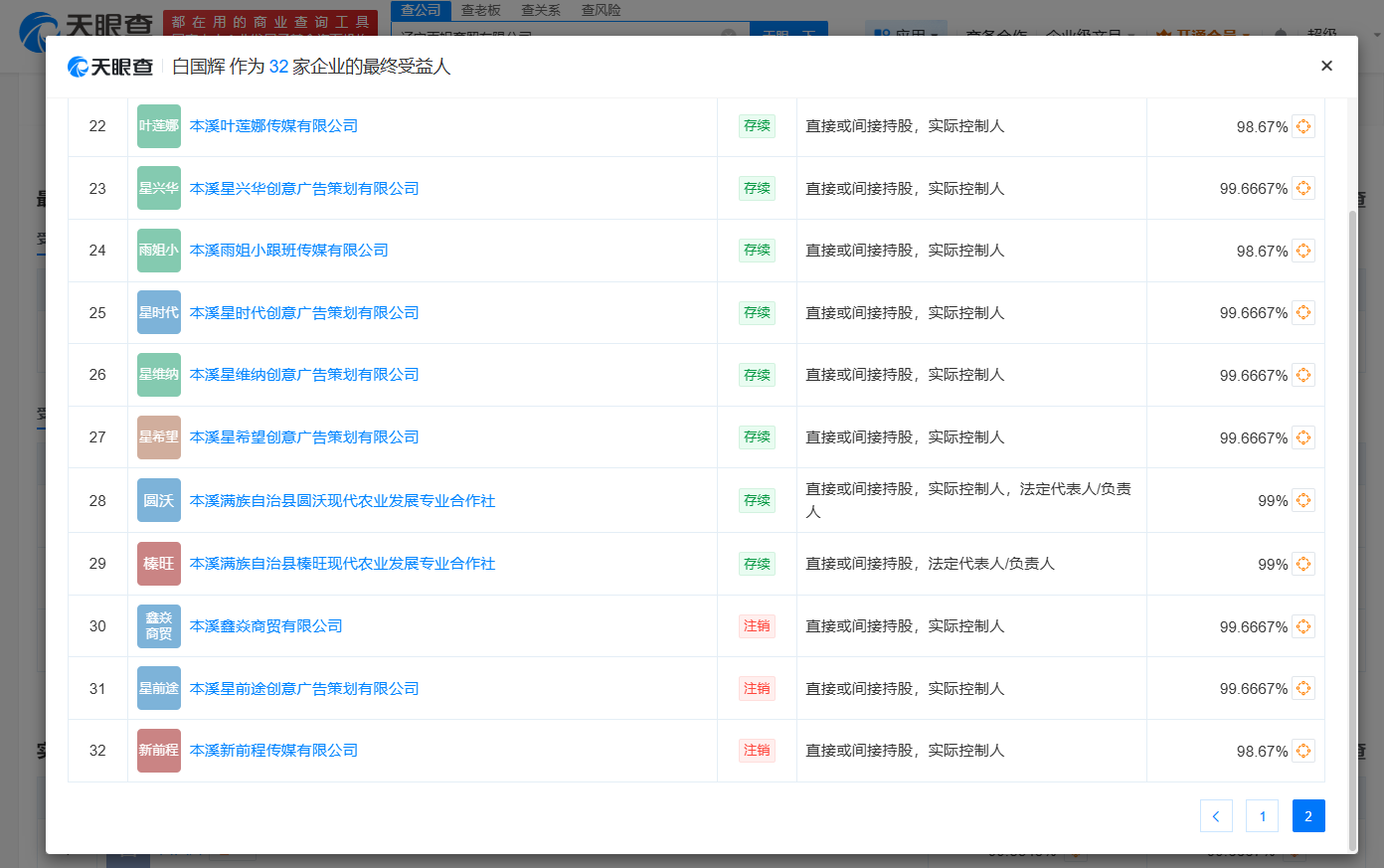The height and width of the screenshot is (868, 1384).
Task: Click the 星希望 company logo
Action: (x=159, y=437)
